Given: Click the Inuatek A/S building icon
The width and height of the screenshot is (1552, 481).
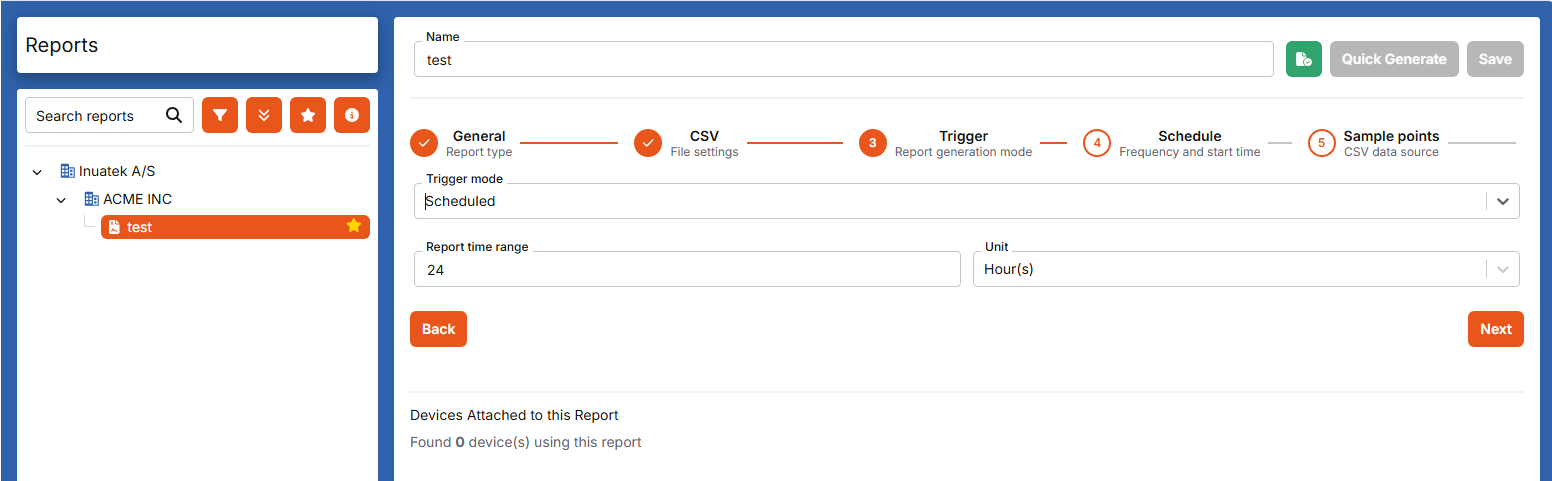Looking at the screenshot, I should (x=68, y=171).
